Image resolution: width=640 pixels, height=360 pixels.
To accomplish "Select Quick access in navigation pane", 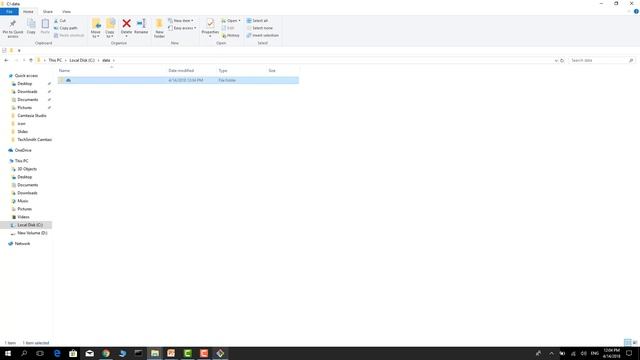I will click(26, 76).
